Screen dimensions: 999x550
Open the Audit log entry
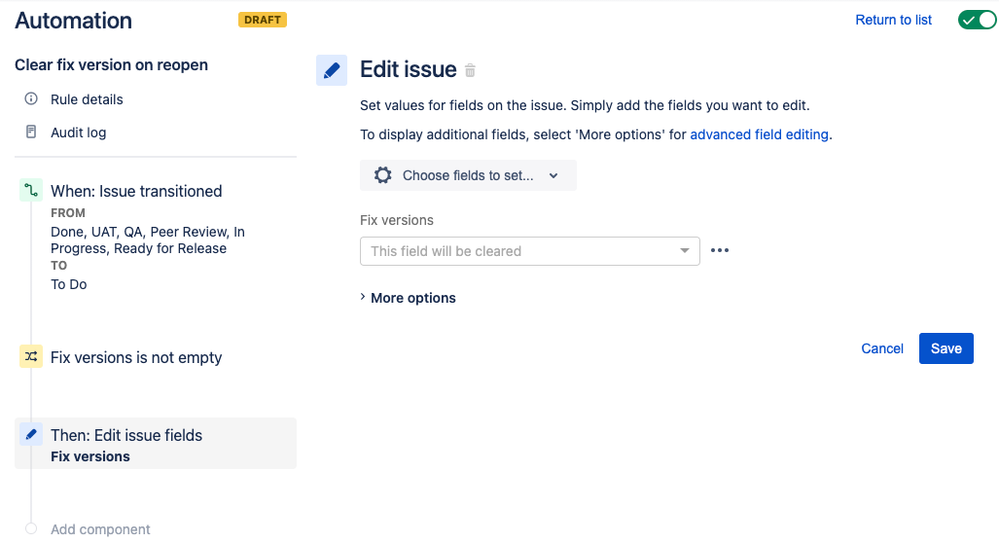pos(78,133)
